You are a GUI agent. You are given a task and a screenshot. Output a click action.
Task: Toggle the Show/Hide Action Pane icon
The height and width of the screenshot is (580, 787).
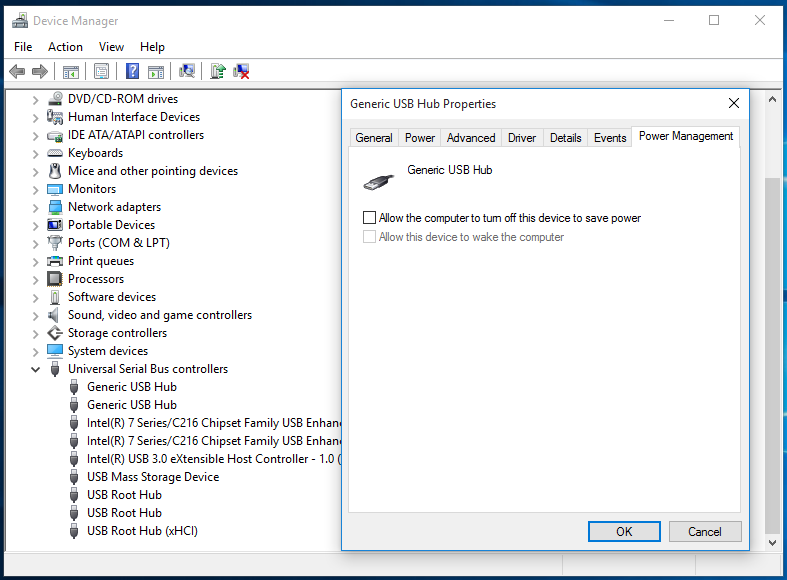156,72
